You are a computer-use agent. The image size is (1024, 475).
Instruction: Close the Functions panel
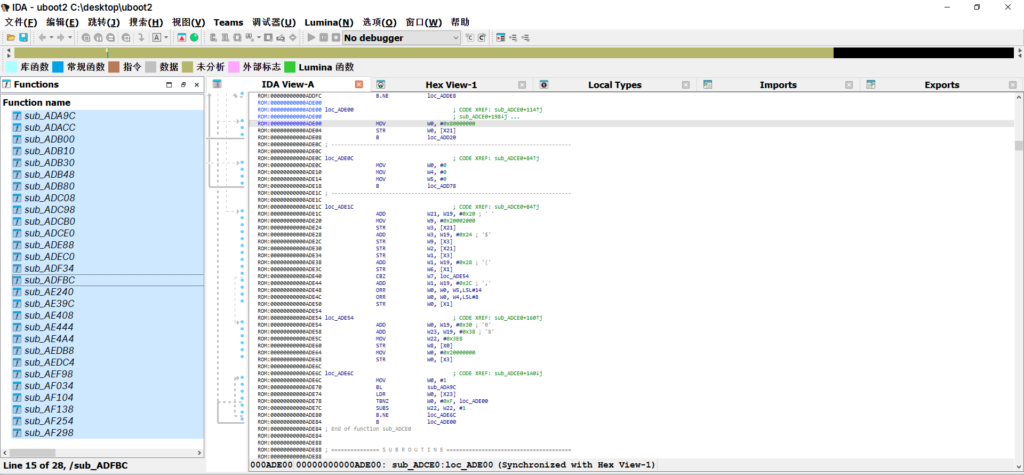point(198,85)
